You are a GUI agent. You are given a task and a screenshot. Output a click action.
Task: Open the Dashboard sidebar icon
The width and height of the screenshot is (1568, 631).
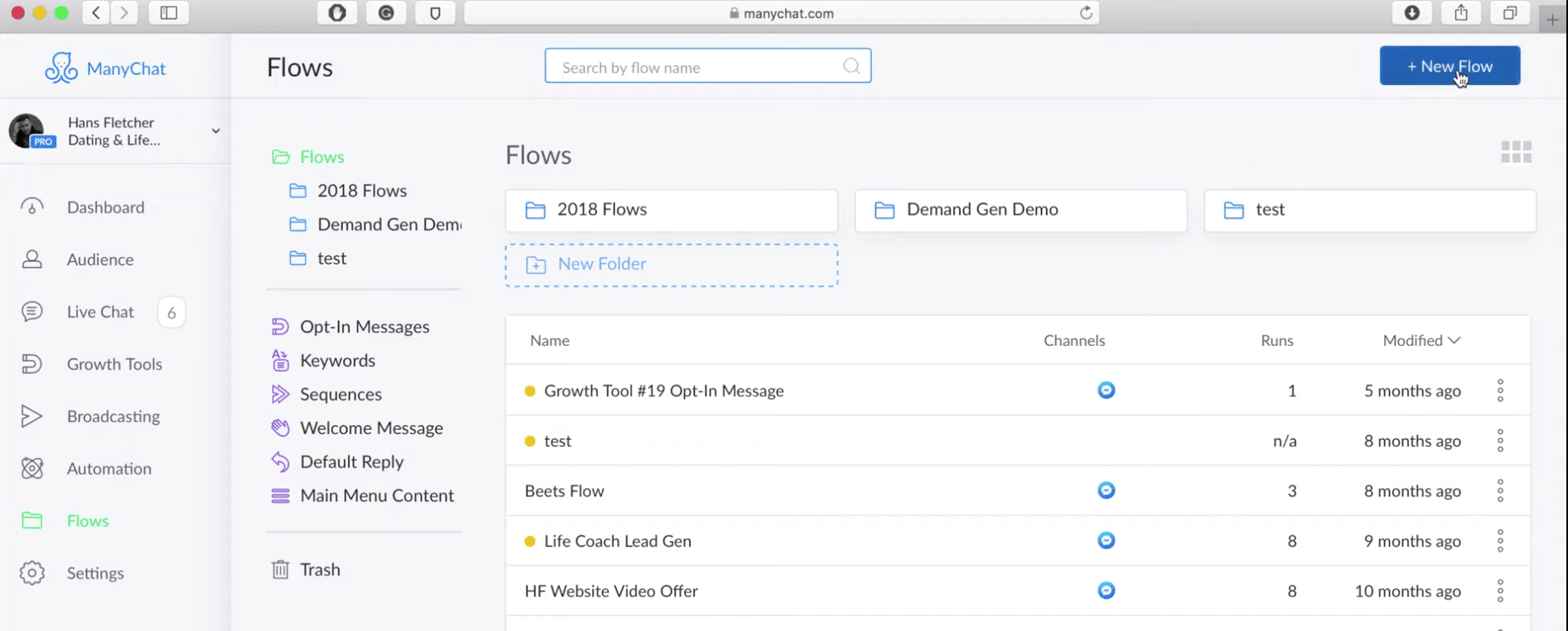32,207
